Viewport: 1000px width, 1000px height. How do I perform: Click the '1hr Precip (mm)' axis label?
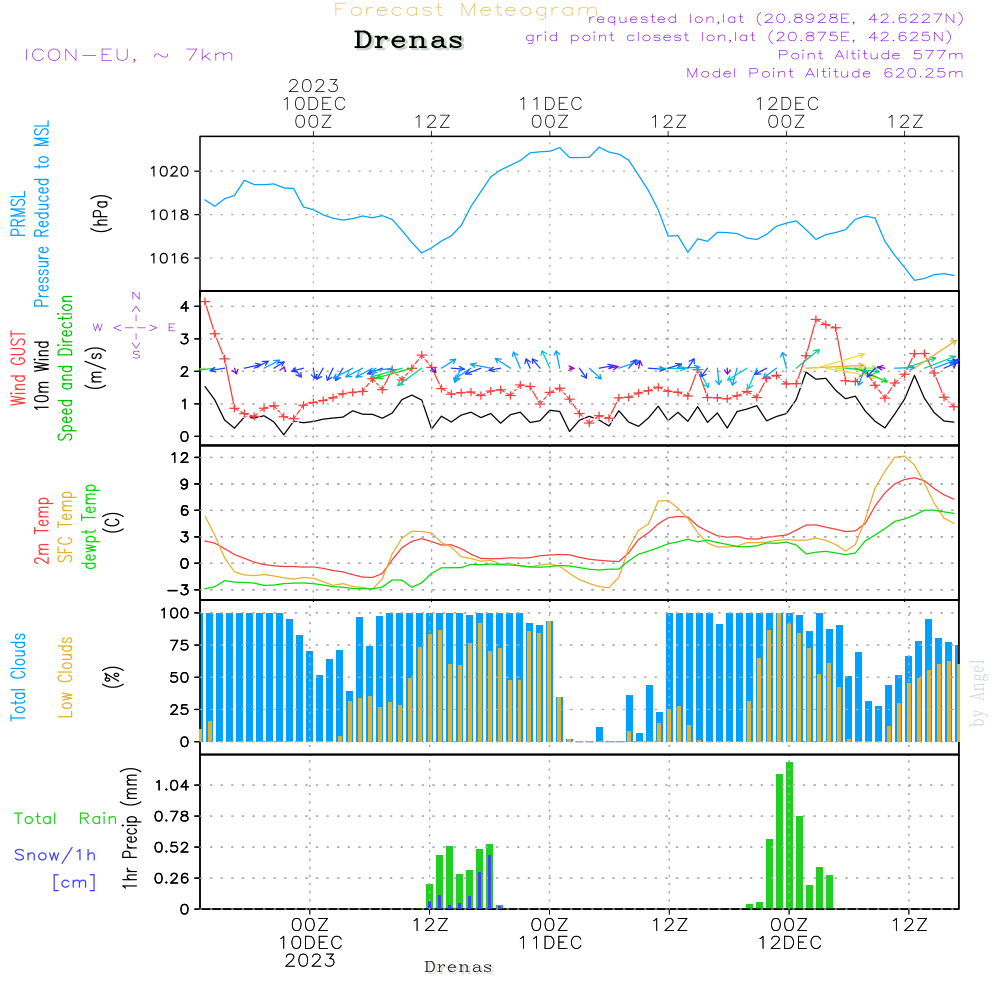click(130, 828)
